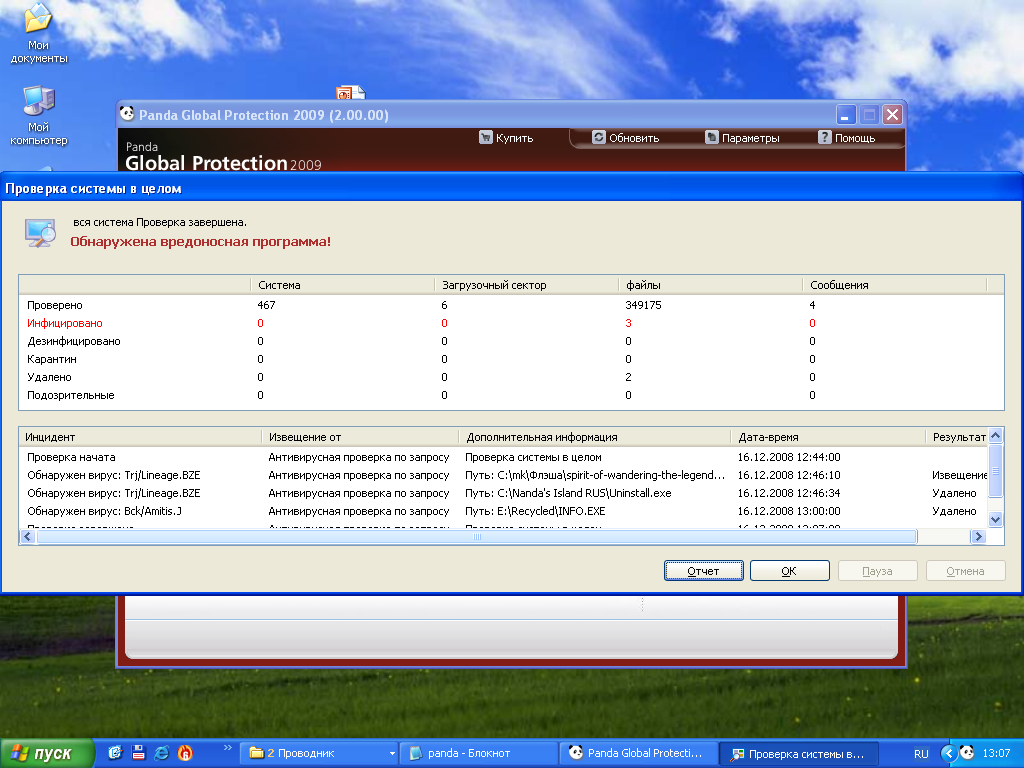This screenshot has height=768, width=1024.
Task: Click the Купить cart button
Action: click(507, 138)
